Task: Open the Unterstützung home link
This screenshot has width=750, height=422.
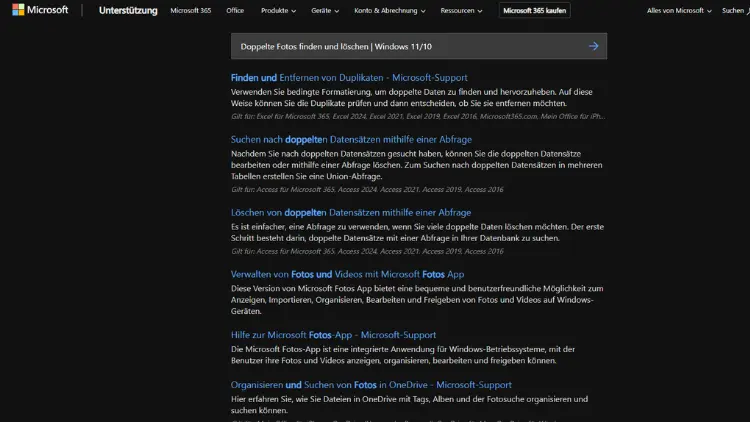Action: click(x=128, y=11)
